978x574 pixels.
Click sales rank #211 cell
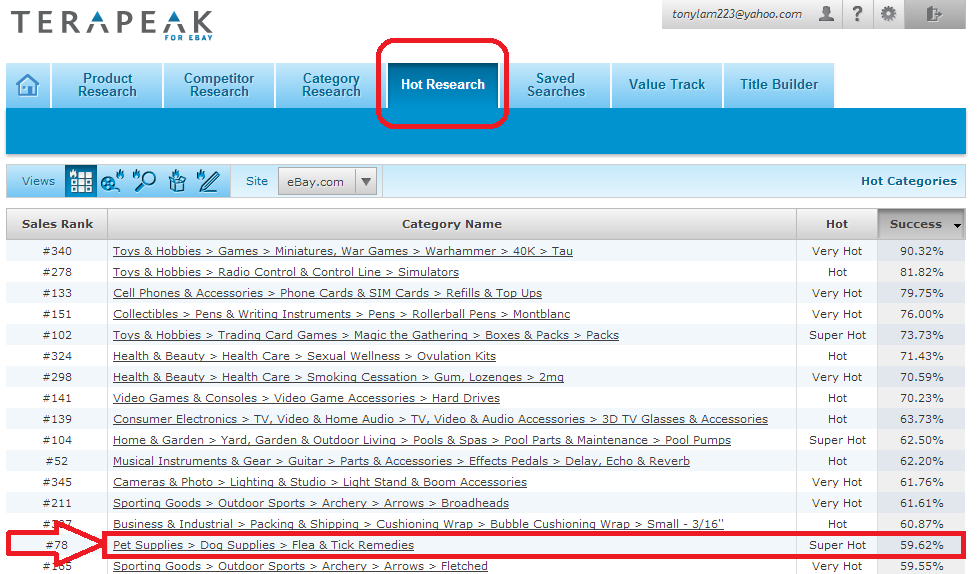click(x=57, y=503)
